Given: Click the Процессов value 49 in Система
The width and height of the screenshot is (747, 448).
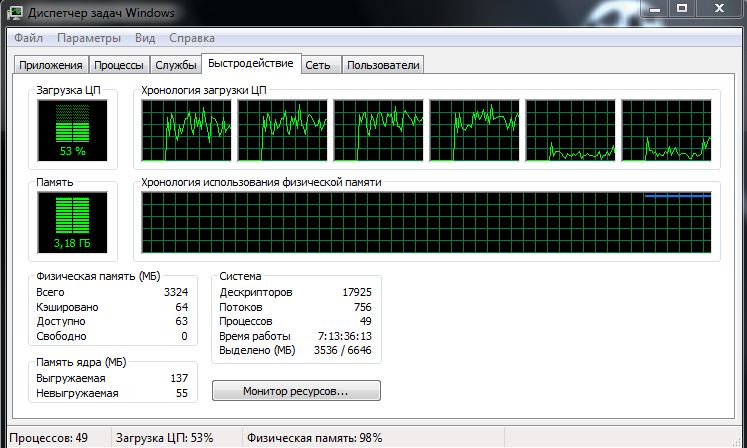Looking at the screenshot, I should [365, 321].
